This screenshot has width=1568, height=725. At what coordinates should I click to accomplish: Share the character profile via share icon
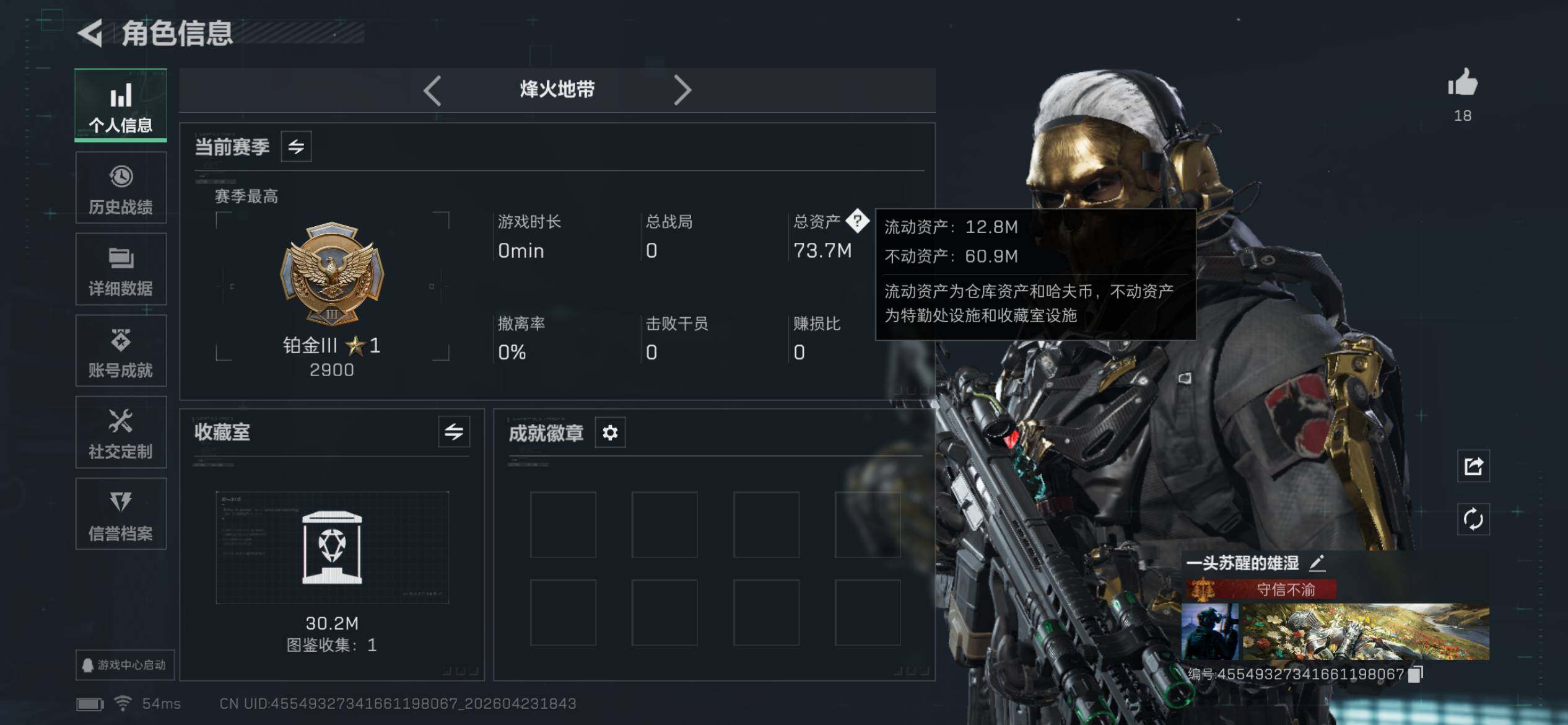pos(1473,466)
